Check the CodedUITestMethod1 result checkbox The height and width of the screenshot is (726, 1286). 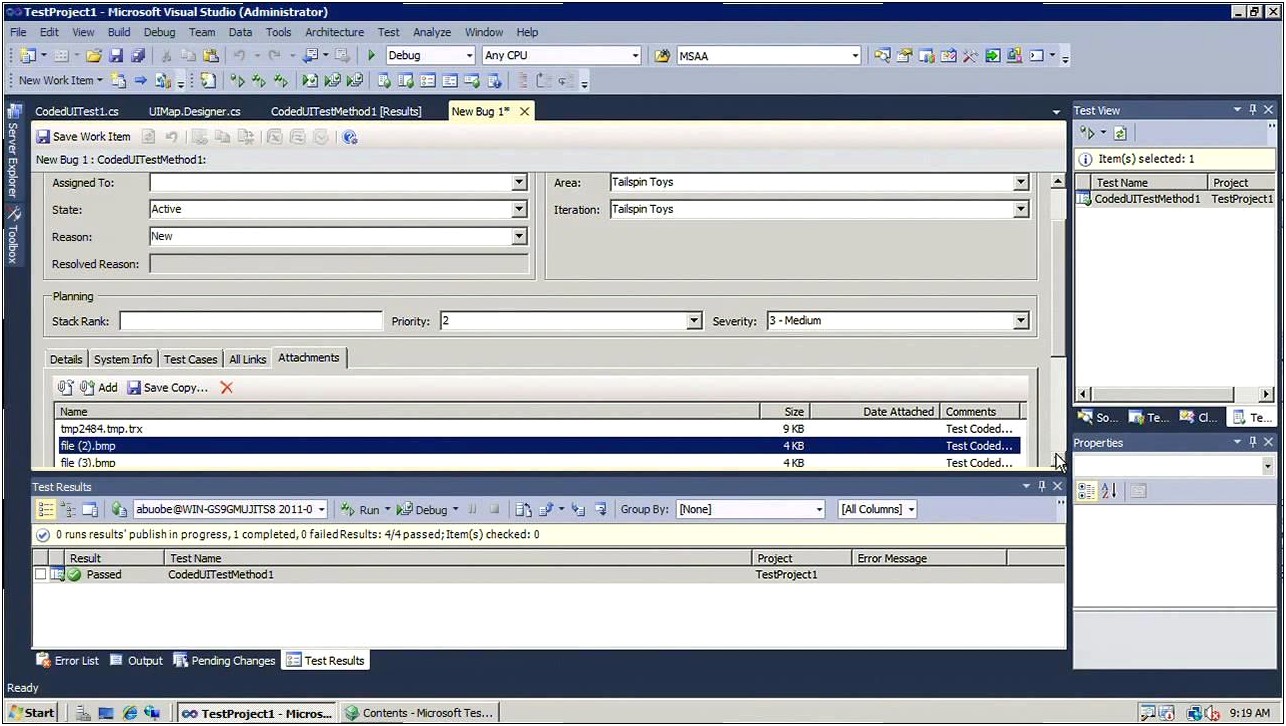[x=41, y=575]
